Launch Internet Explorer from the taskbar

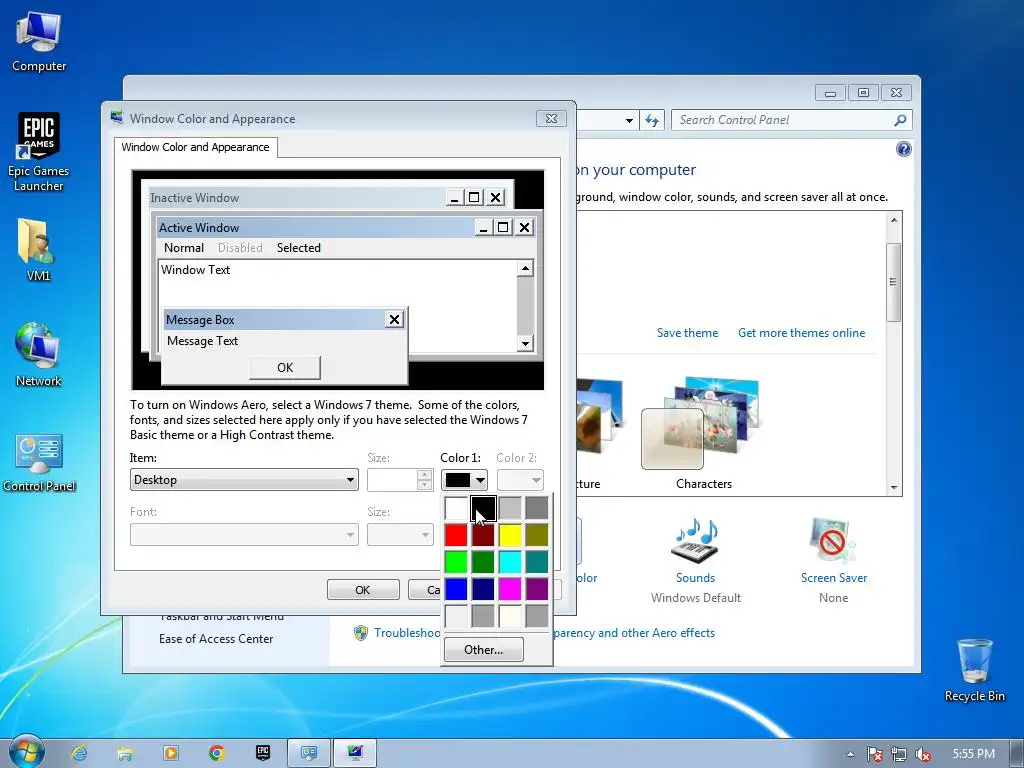point(80,753)
